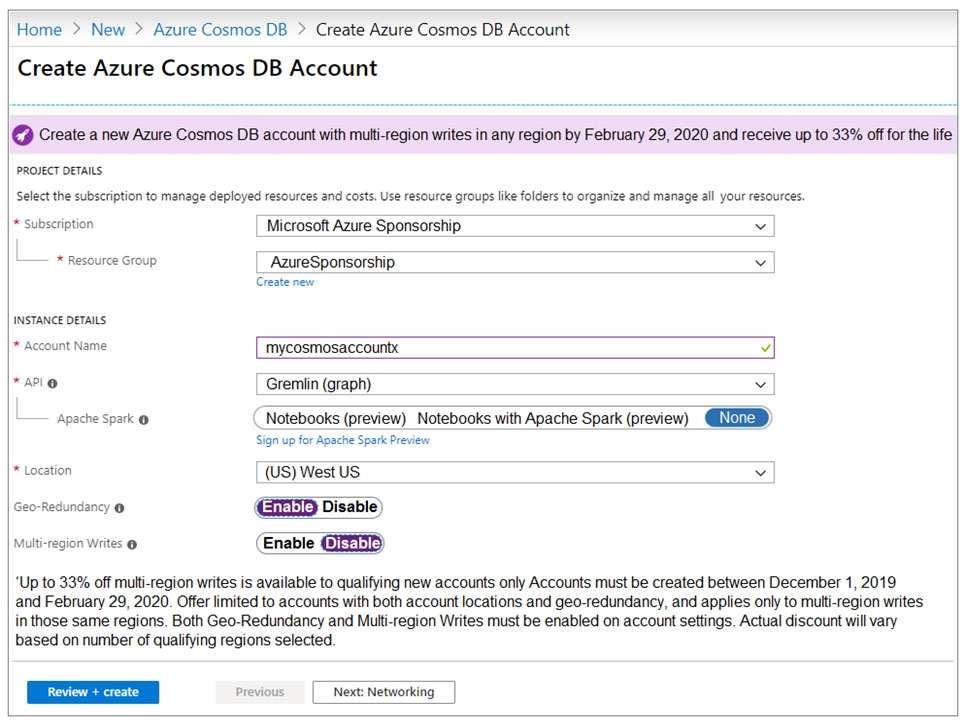Select Notebooks (preview) option
966x724 pixels.
tap(336, 418)
